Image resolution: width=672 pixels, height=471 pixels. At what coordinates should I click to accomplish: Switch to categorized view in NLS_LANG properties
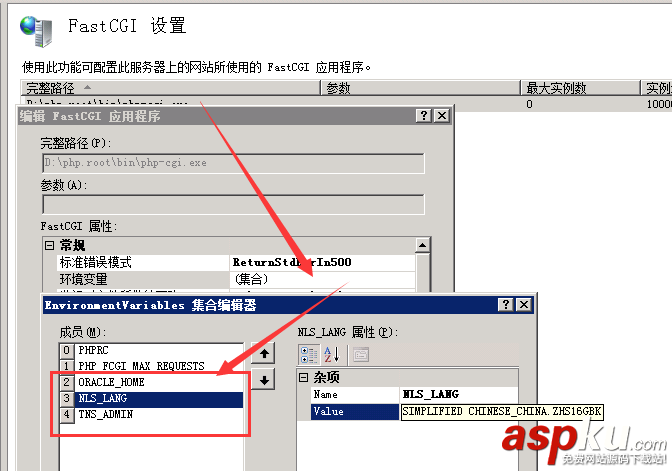[309, 354]
